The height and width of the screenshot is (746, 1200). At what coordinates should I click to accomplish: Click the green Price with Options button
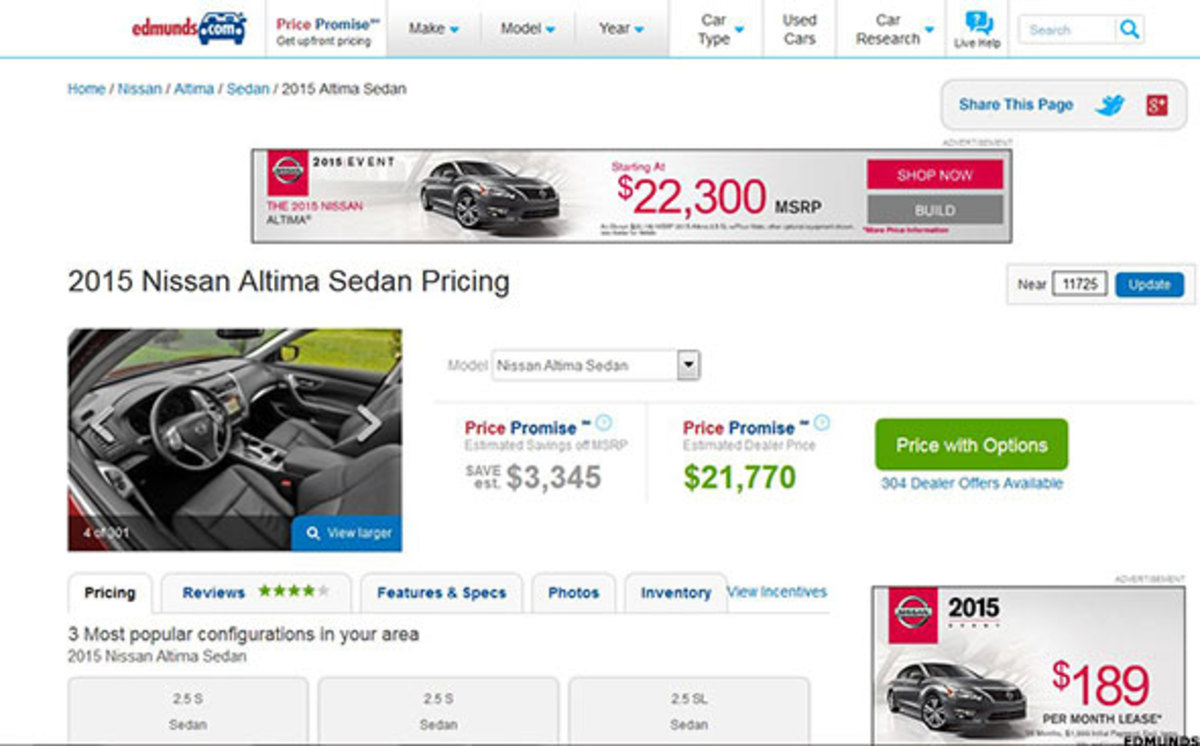tap(971, 445)
